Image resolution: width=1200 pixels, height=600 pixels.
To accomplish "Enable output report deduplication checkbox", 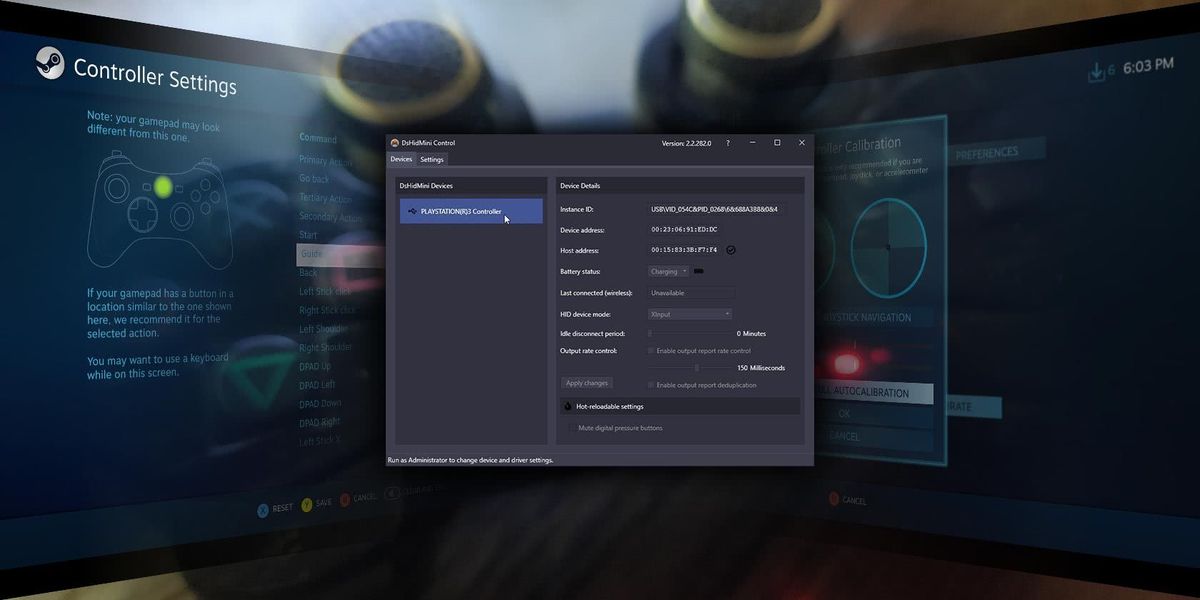I will click(651, 385).
